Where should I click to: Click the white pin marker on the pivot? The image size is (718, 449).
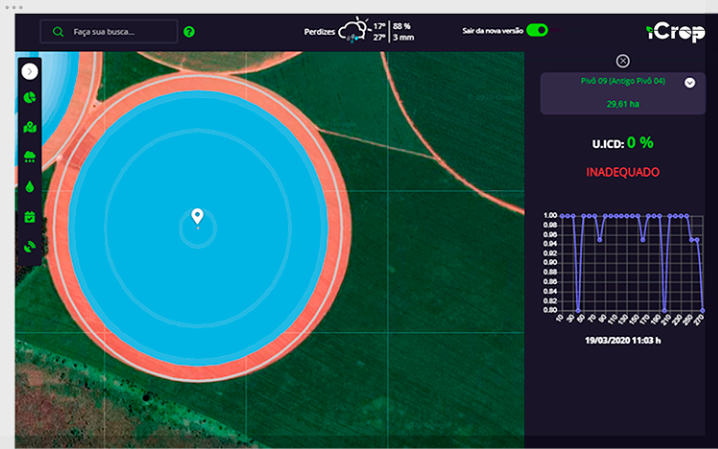[198, 216]
